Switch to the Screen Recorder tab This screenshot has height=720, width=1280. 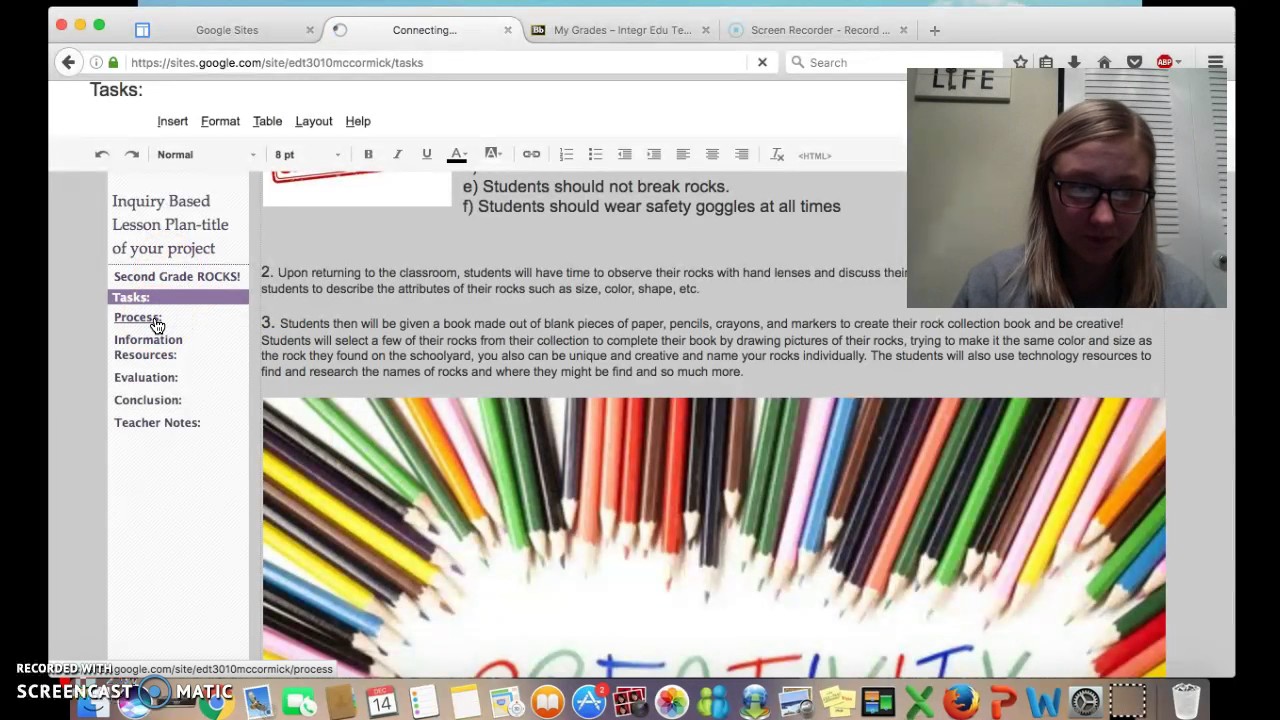coord(820,30)
